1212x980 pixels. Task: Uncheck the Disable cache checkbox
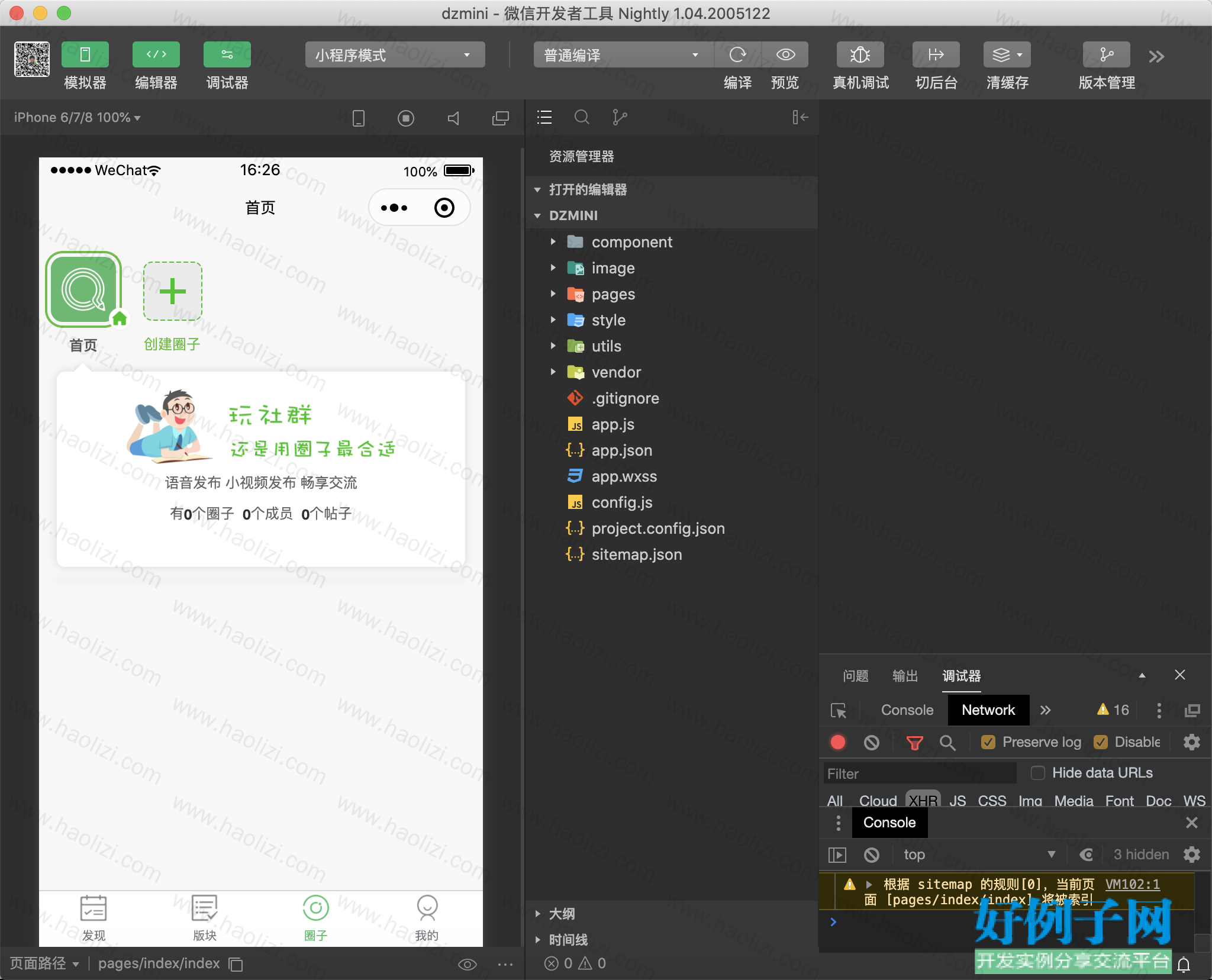point(1101,742)
